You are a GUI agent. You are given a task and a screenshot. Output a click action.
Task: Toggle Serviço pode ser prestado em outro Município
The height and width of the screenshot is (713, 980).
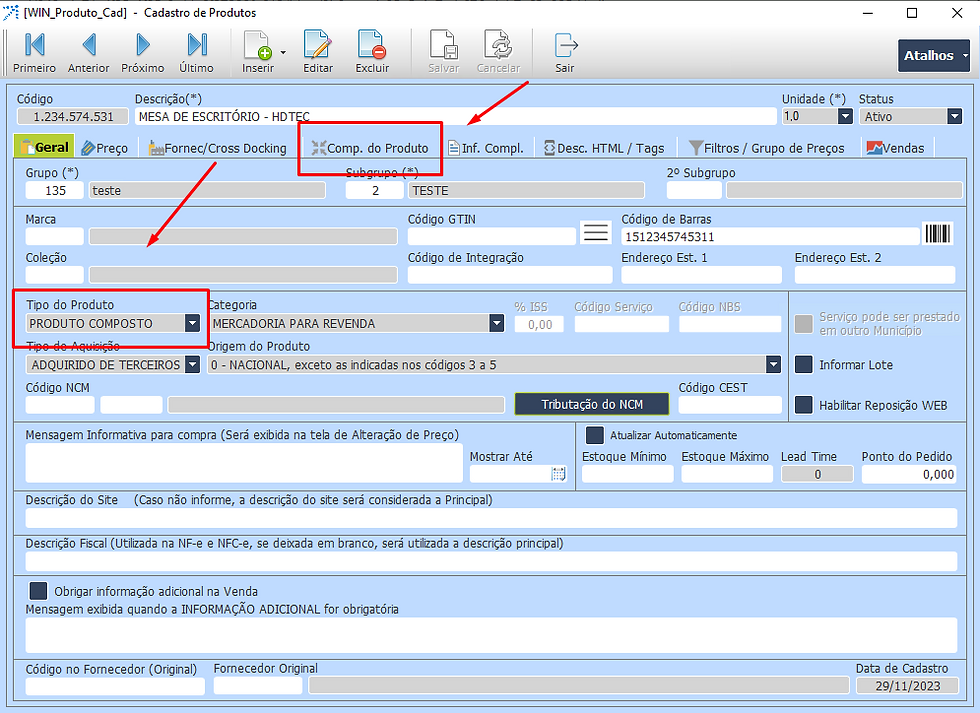tap(803, 324)
